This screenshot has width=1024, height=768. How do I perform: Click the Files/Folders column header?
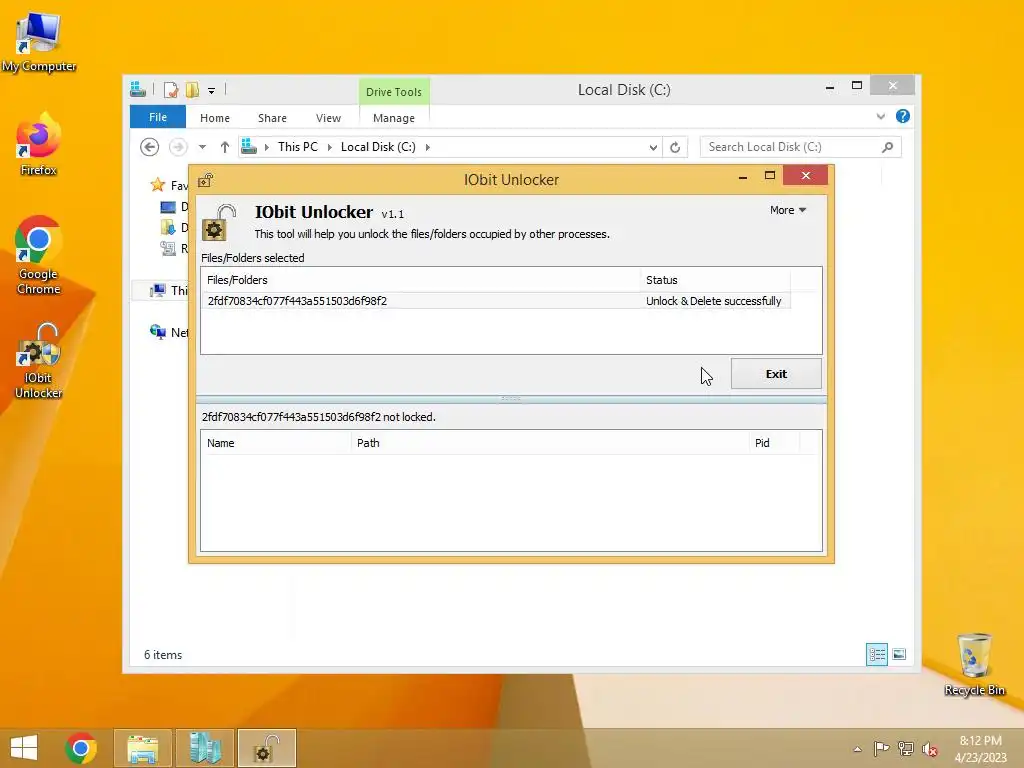421,280
